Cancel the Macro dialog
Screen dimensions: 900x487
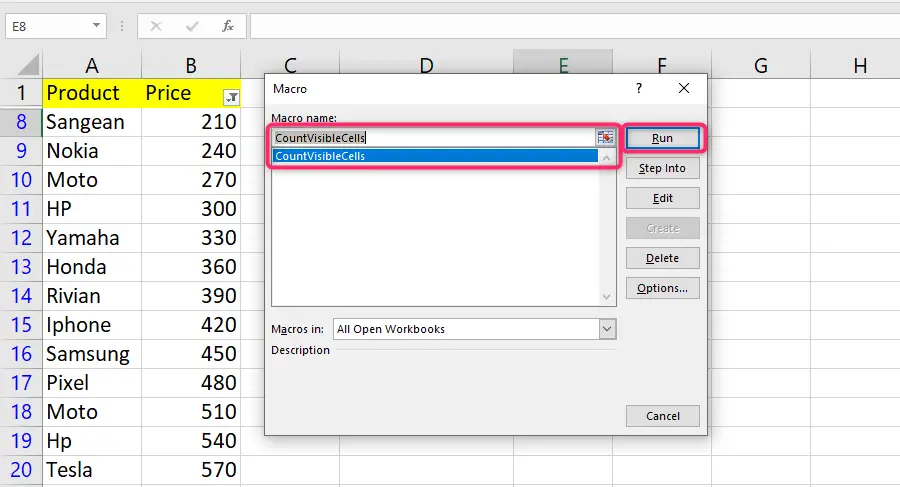pos(662,416)
